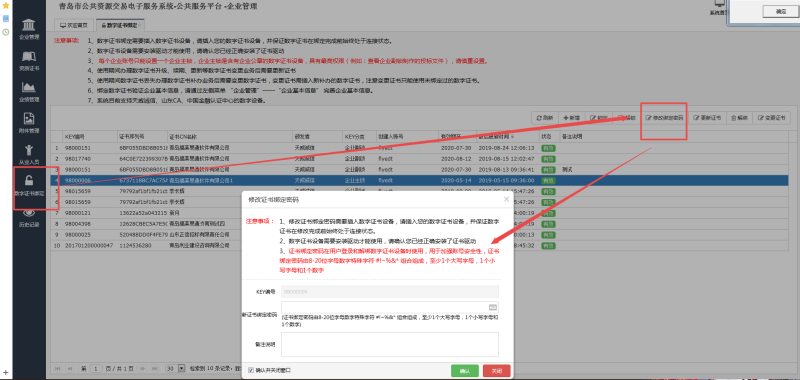Click the 状态 column header
This screenshot has height=380, width=800.
(549, 137)
